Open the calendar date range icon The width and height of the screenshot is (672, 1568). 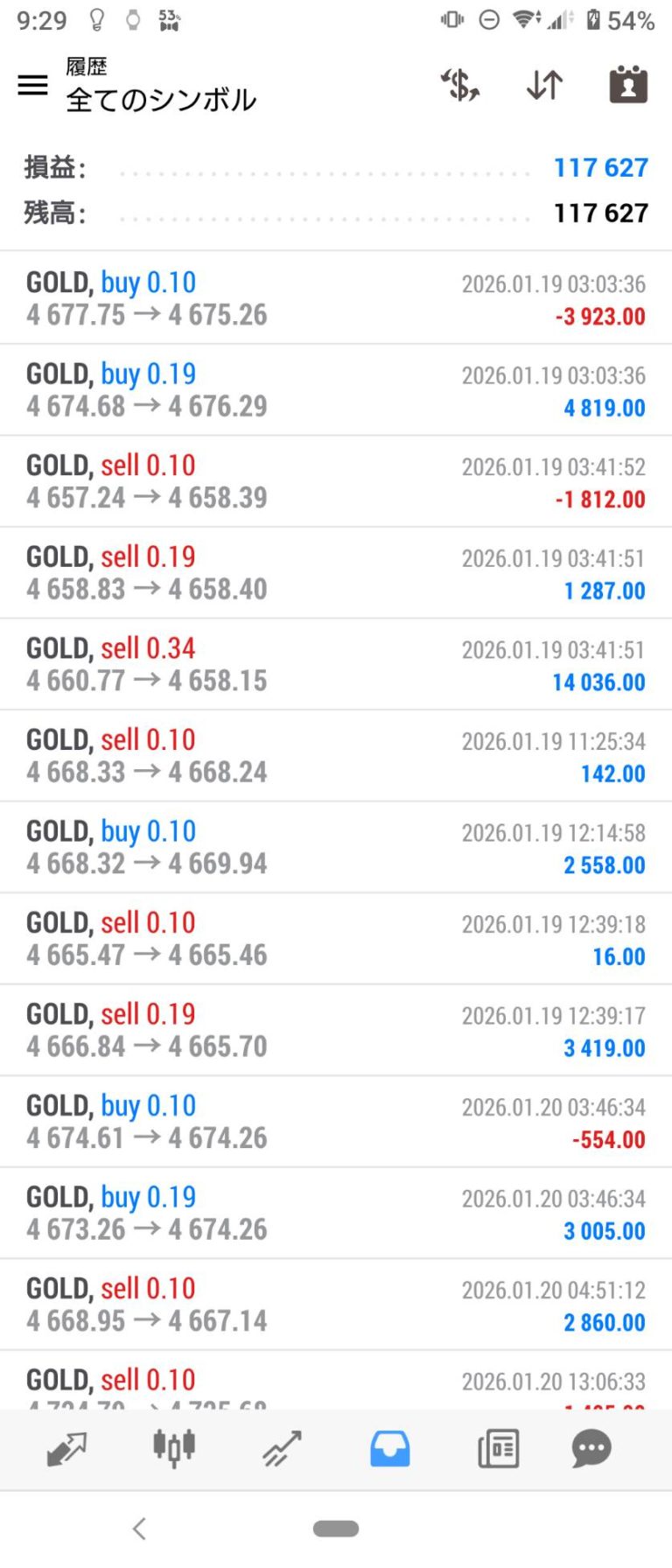[x=627, y=85]
